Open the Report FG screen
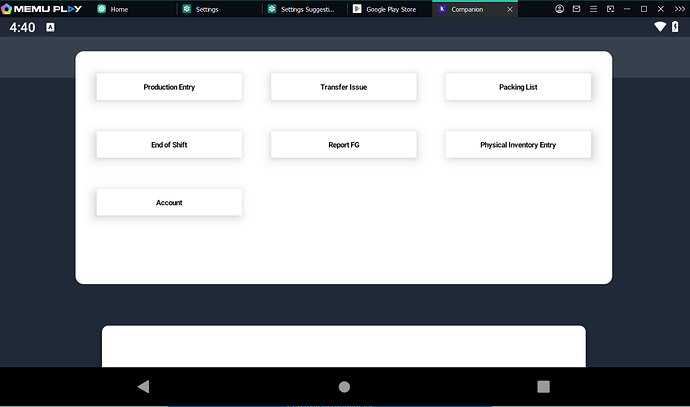The width and height of the screenshot is (690, 407). click(x=343, y=144)
